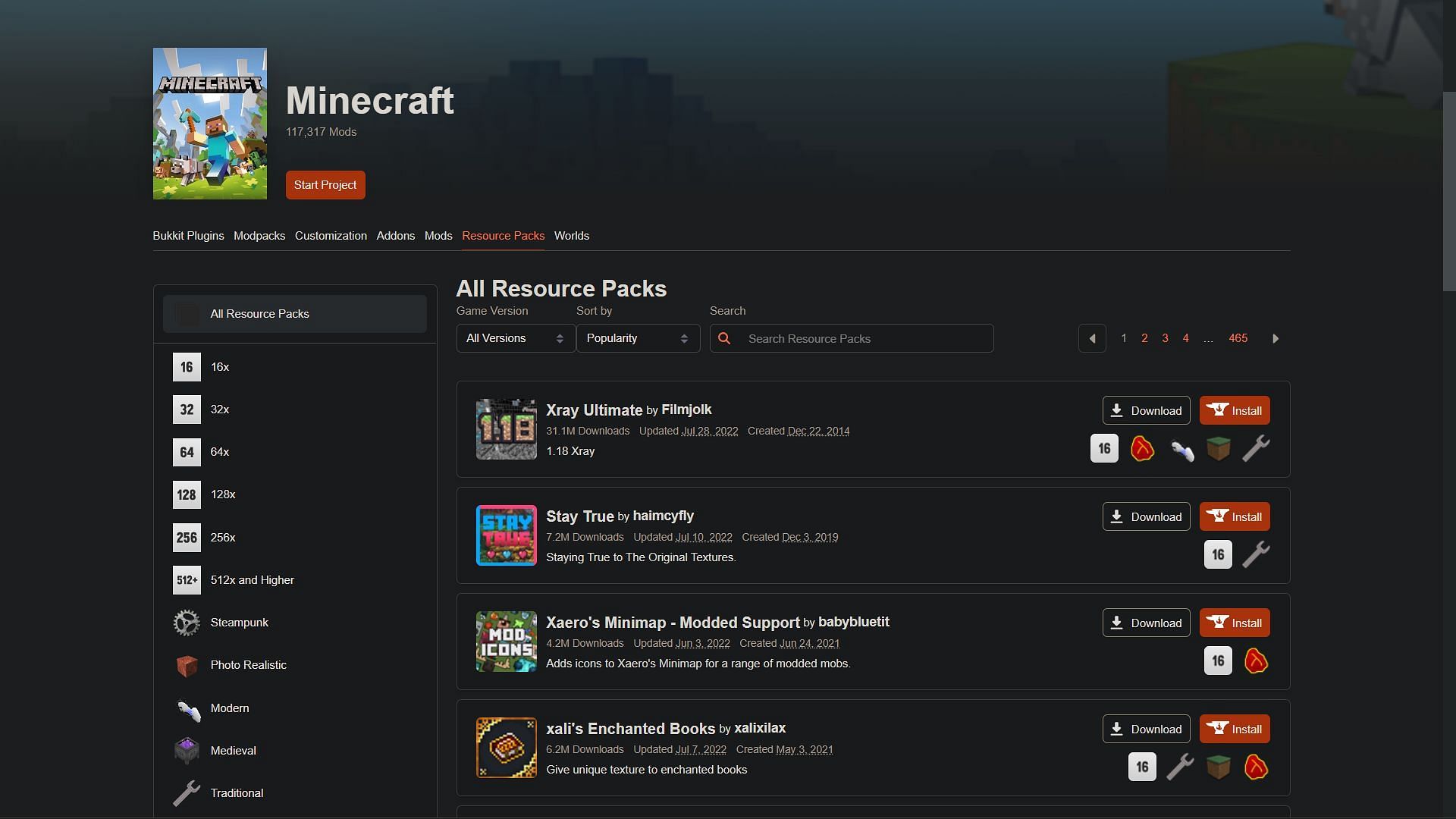This screenshot has height=819, width=1456.
Task: Download the Xray Ultimate pack
Action: 1146,410
